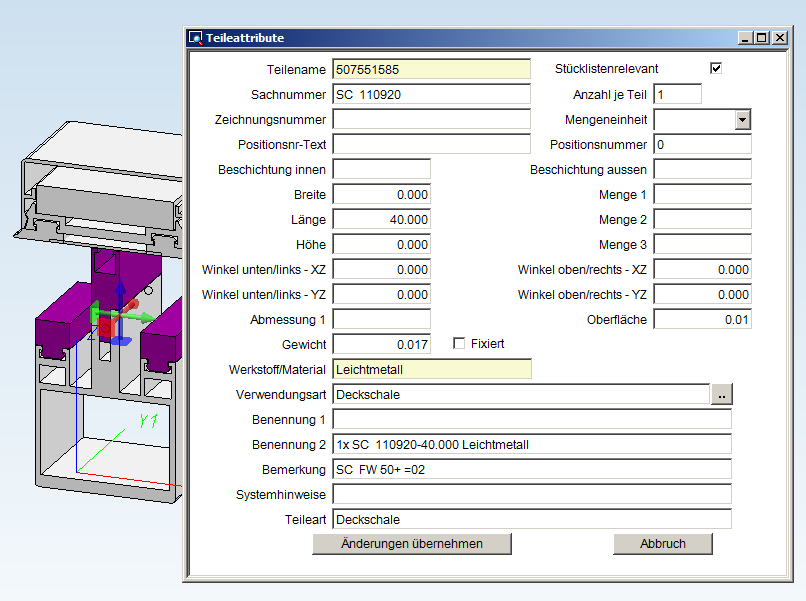This screenshot has width=806, height=601.
Task: Close the Teileattribute dialog
Action: pos(778,38)
